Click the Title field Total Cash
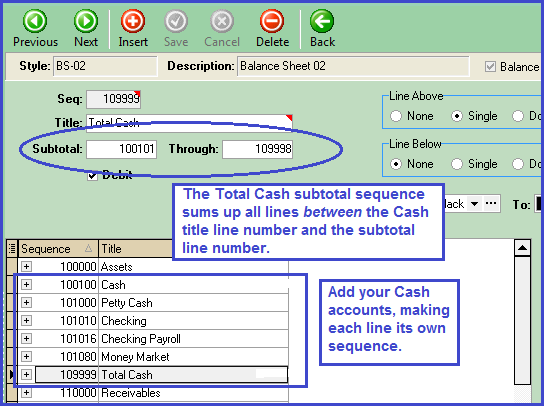 click(189, 123)
